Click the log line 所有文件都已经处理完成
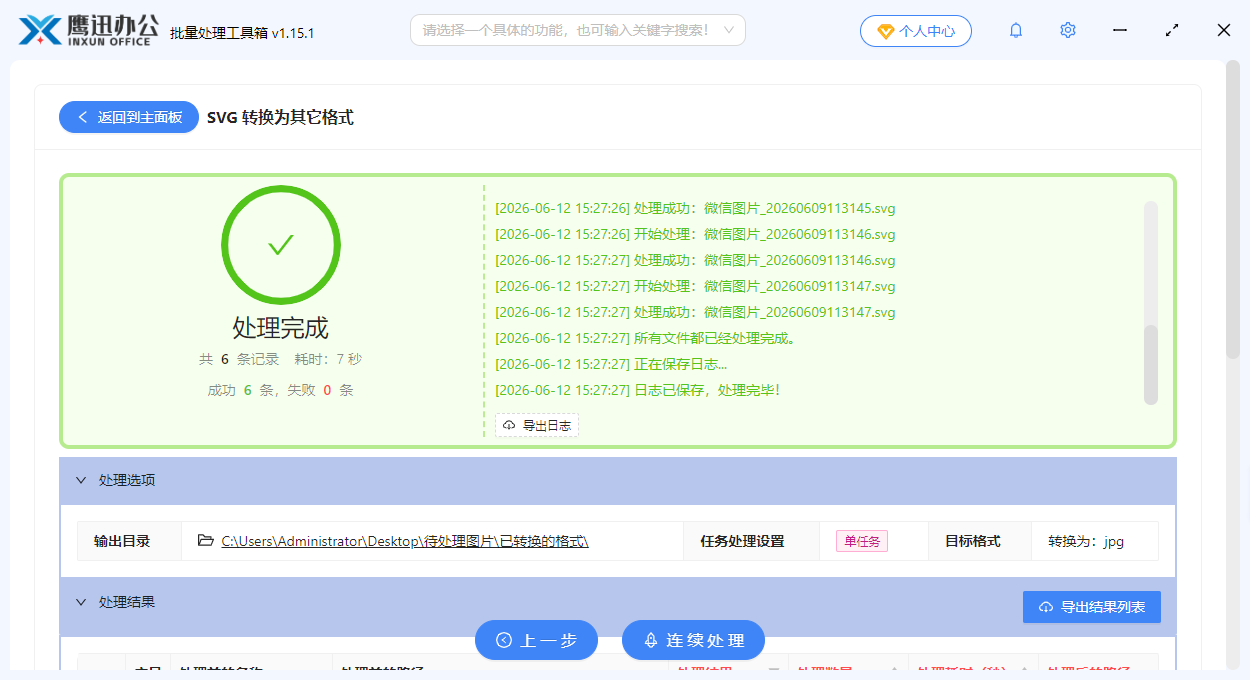This screenshot has height=680, width=1250. coord(645,338)
